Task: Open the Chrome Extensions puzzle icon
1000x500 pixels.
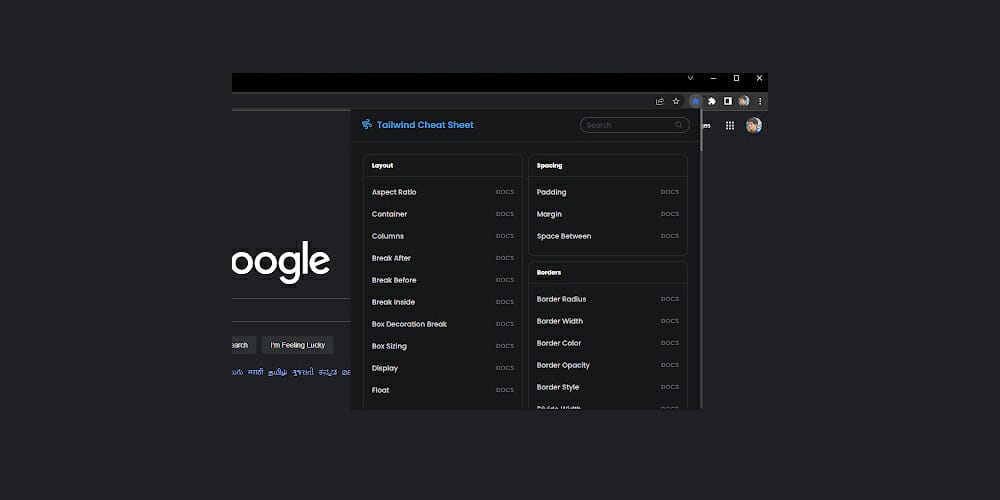Action: [712, 101]
